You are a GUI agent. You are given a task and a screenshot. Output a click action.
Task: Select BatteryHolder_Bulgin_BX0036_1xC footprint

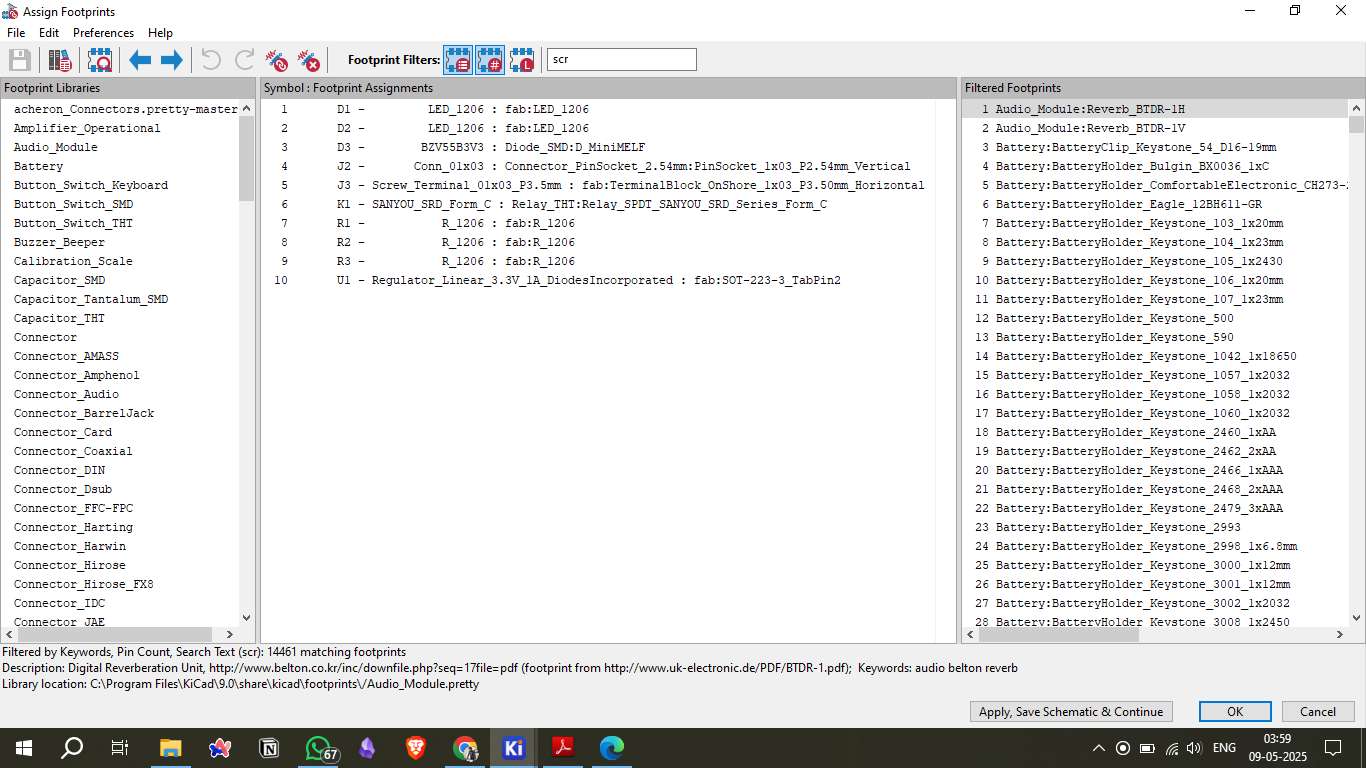[1132, 166]
